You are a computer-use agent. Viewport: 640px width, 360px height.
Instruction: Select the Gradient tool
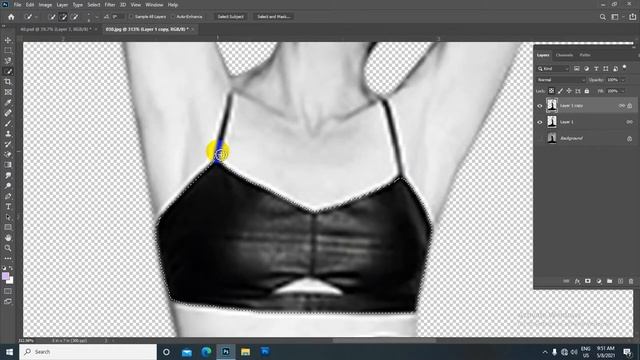[8, 165]
